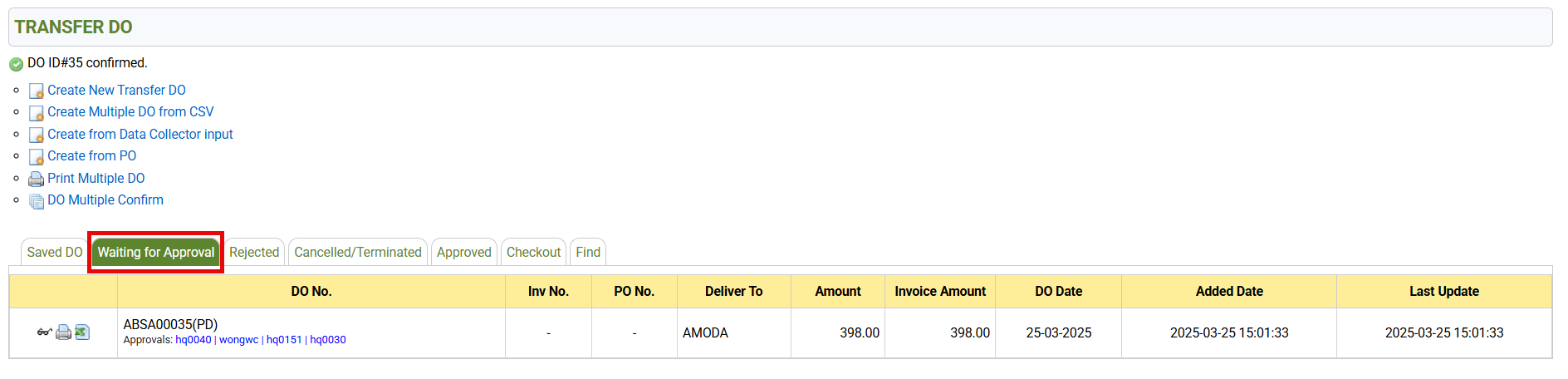Click the printer icon in the ABSA00035 row
The width and height of the screenshot is (1568, 379).
coord(63,332)
